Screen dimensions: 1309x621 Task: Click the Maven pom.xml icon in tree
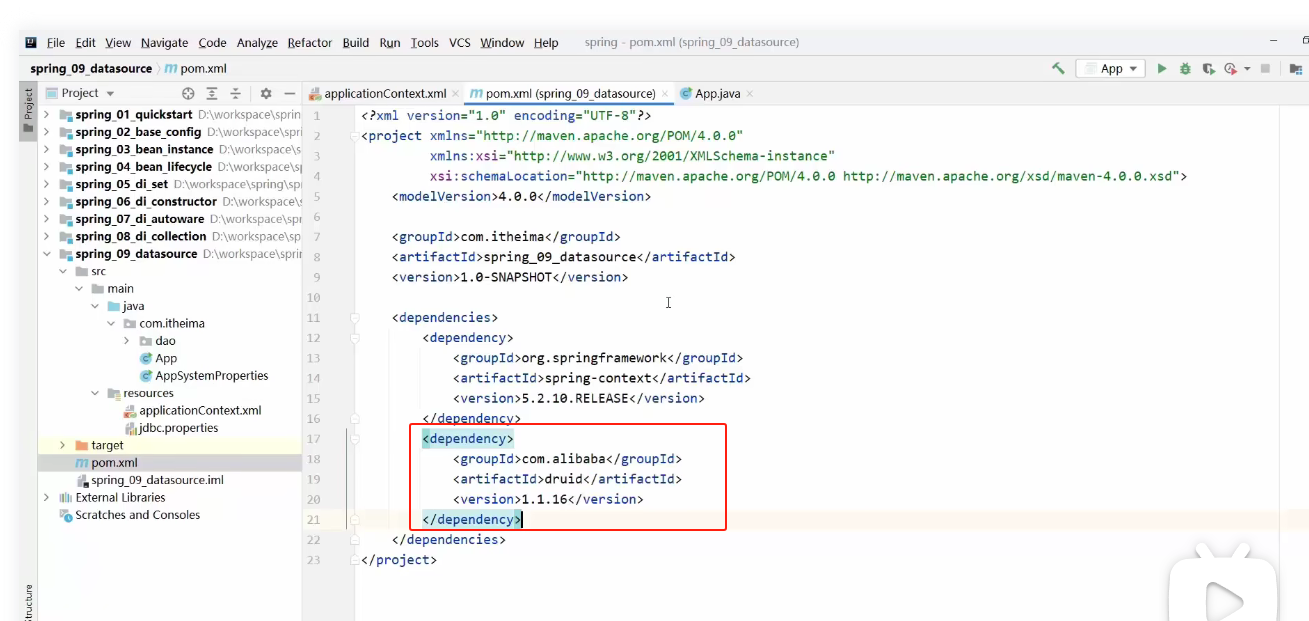[x=82, y=463]
